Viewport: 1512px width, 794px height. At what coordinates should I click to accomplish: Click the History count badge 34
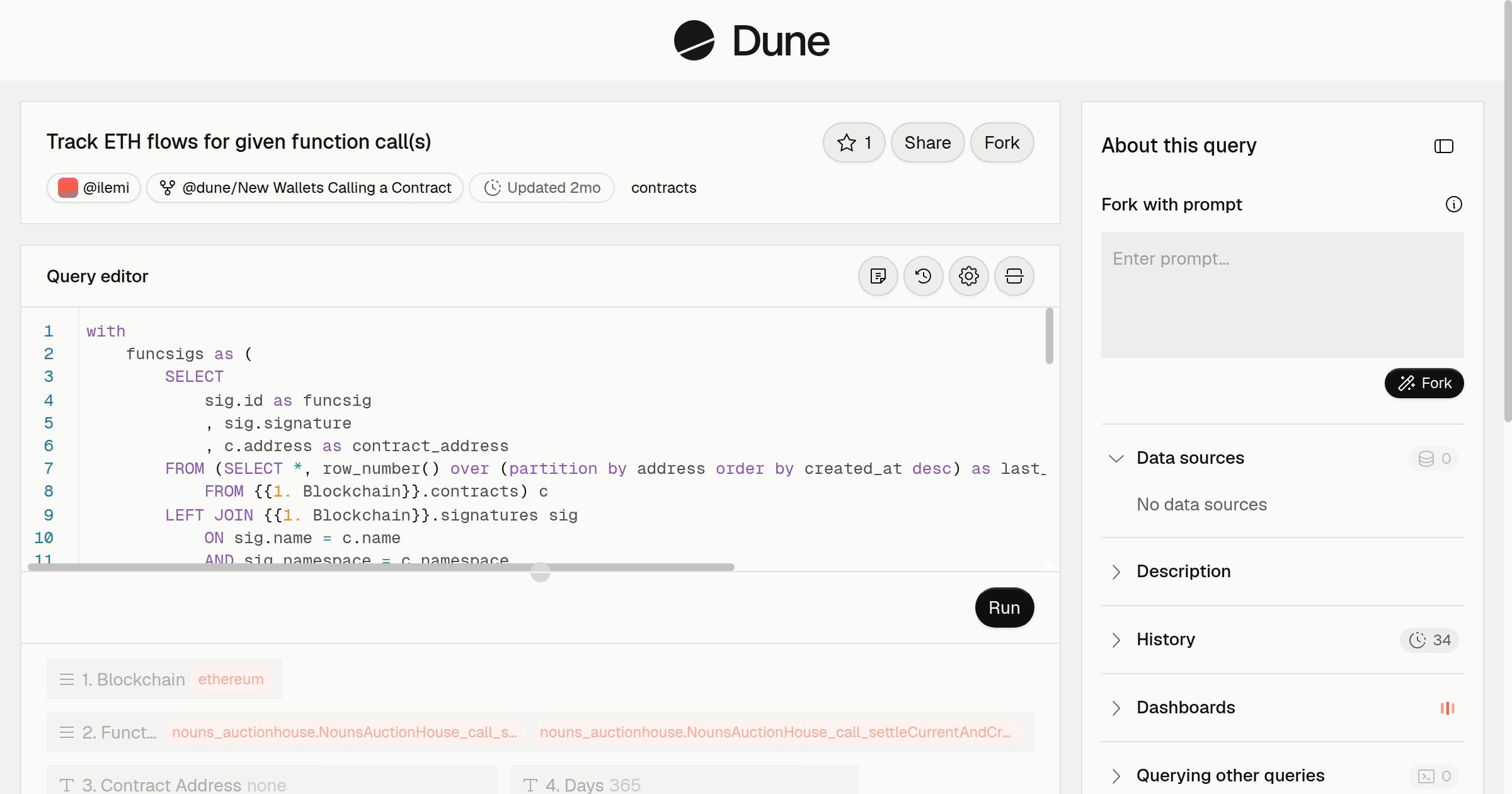click(1429, 640)
